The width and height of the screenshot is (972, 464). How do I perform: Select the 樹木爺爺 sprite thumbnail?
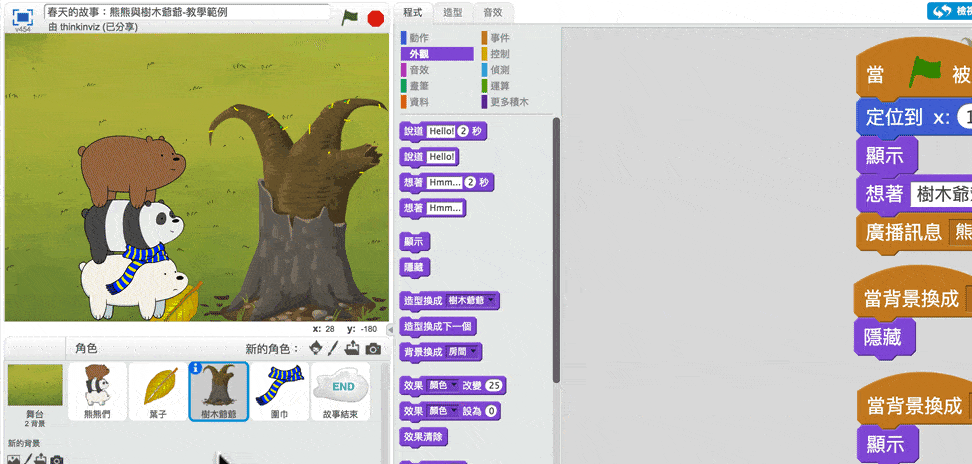(219, 392)
